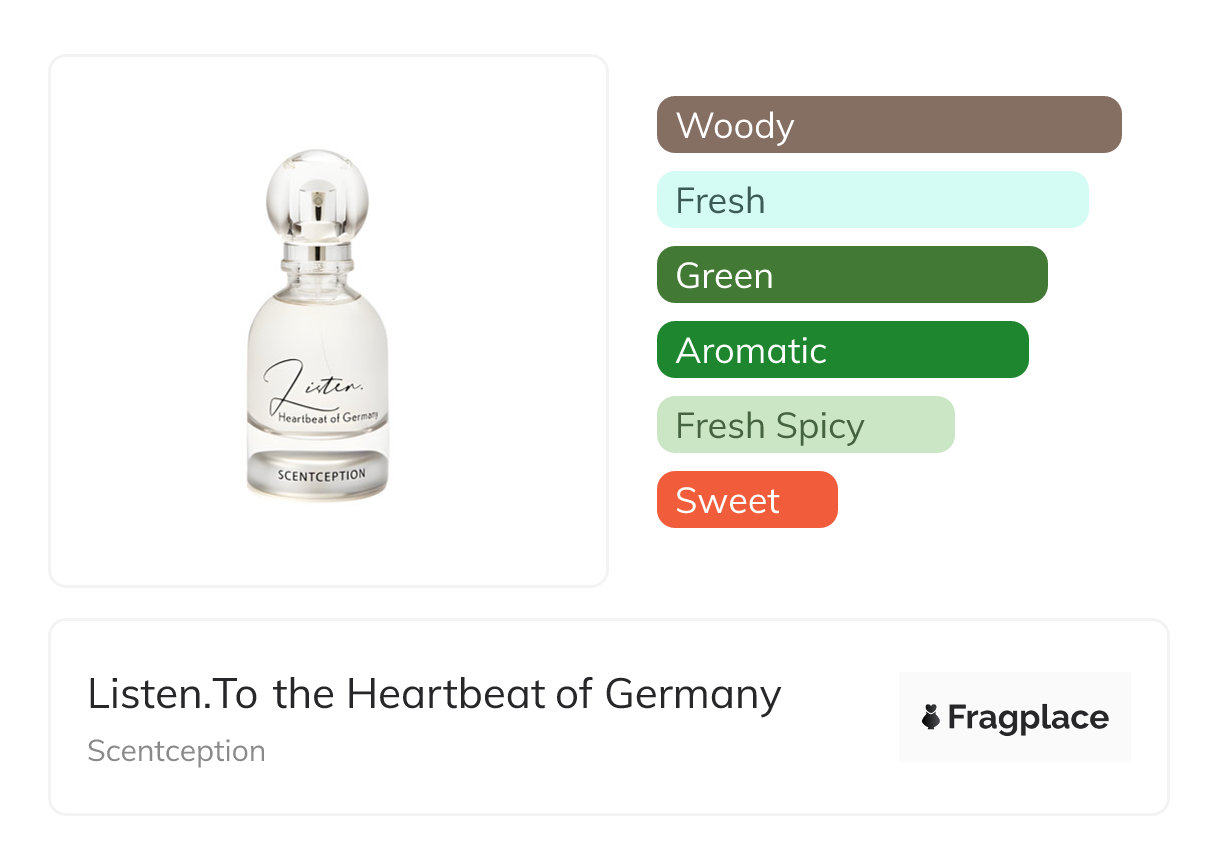Click the orange Sweet accord bar
1218x864 pixels.
[746, 500]
